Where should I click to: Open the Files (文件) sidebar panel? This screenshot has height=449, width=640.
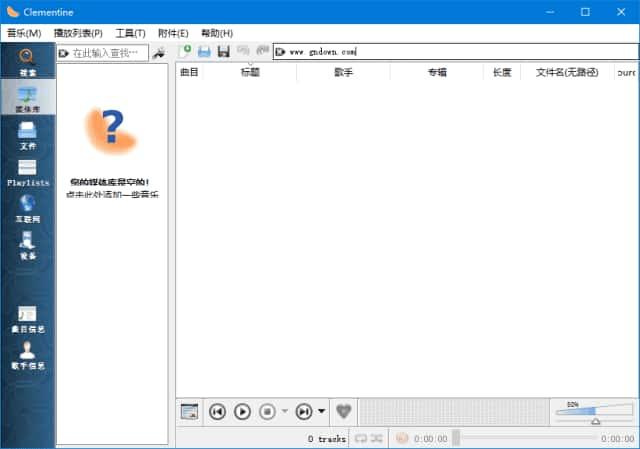(x=27, y=134)
